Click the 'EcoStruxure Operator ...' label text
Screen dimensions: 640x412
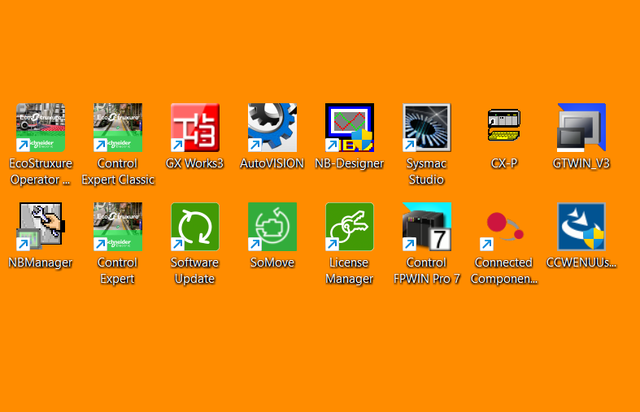coord(40,171)
